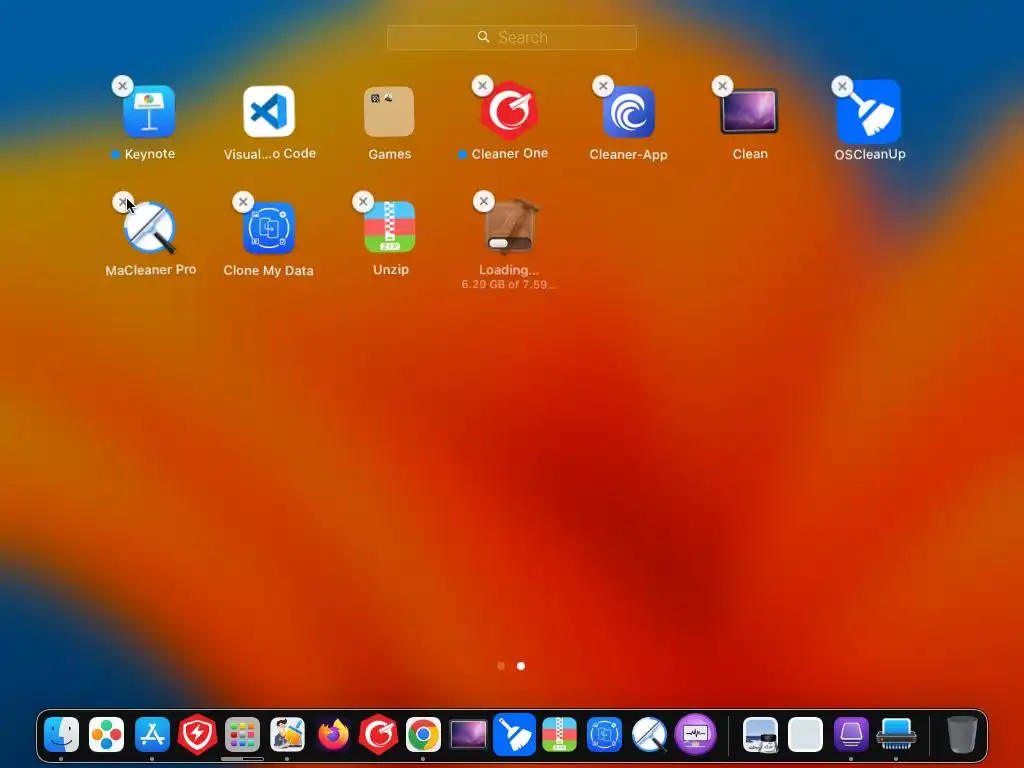Open the four colored dots app in Dock
The width and height of the screenshot is (1024, 768).
106,735
